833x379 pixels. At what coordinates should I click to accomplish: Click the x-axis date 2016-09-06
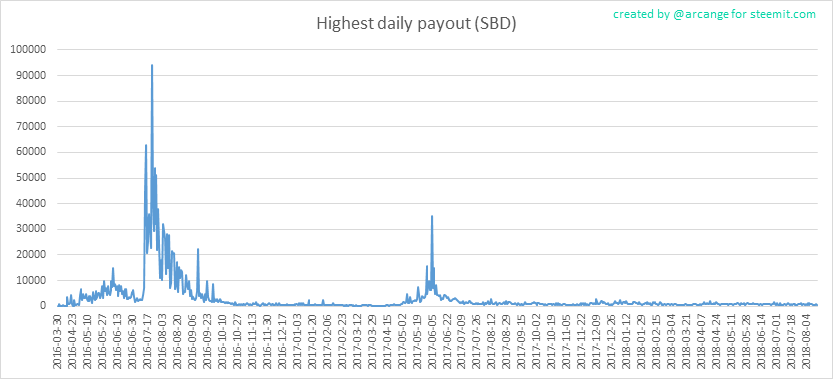pos(191,342)
